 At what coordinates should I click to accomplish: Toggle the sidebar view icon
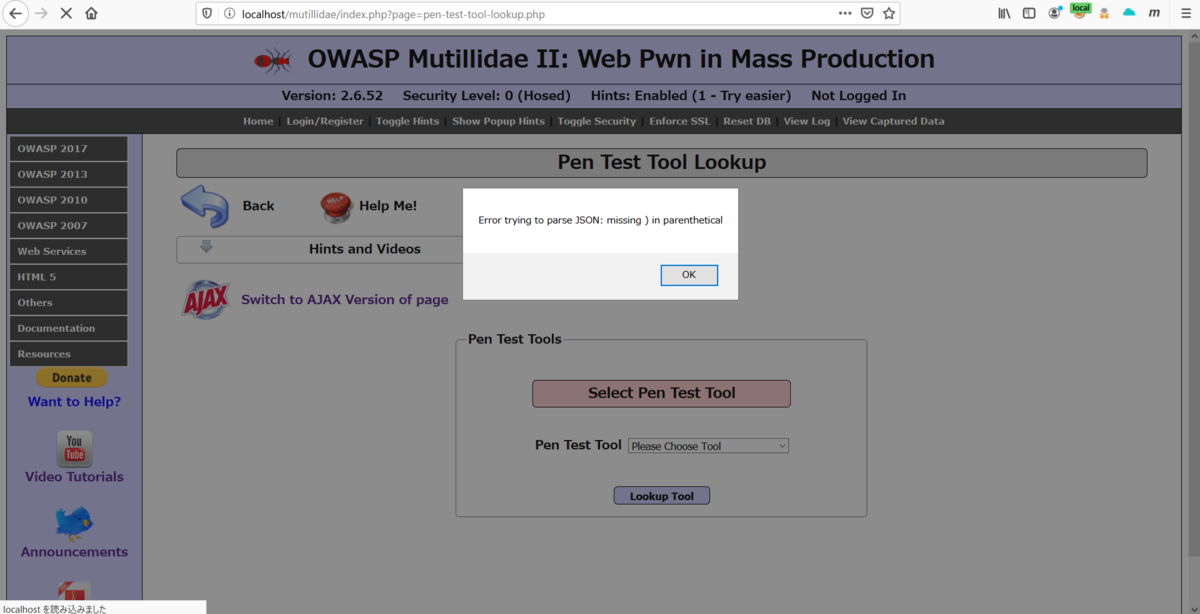click(x=1029, y=14)
